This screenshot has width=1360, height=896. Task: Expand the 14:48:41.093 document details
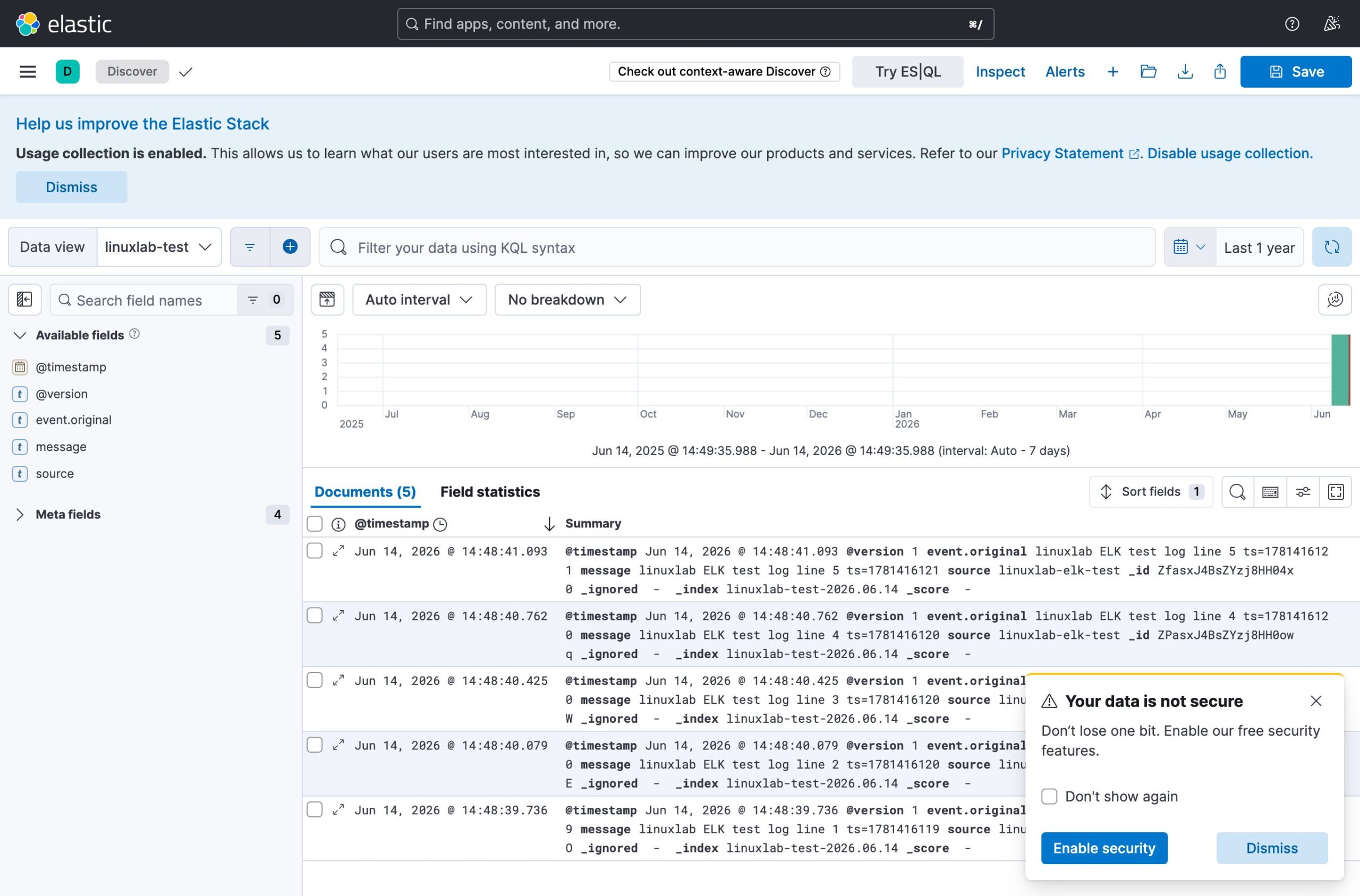coord(339,551)
